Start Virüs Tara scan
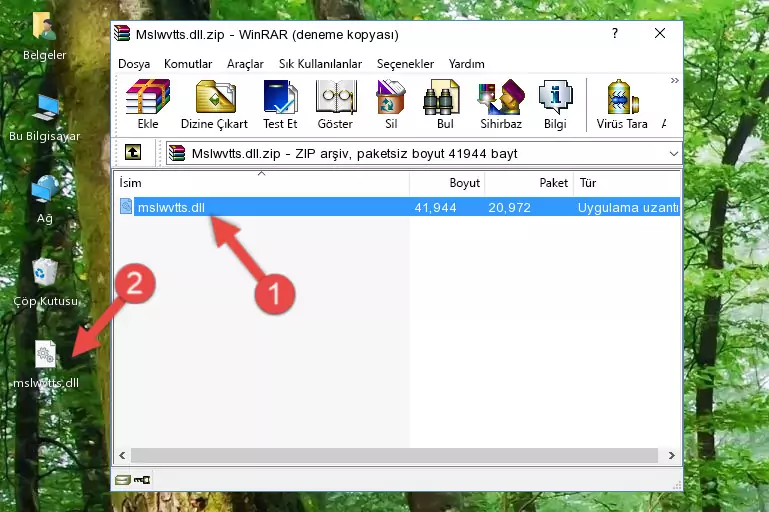 [x=622, y=104]
